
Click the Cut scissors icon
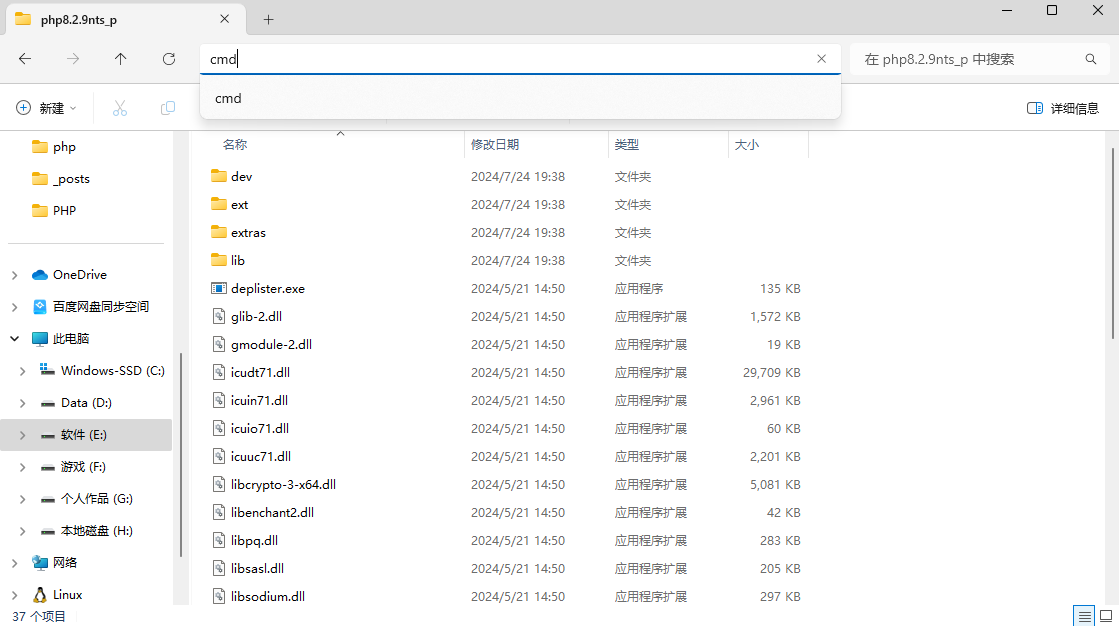click(120, 108)
